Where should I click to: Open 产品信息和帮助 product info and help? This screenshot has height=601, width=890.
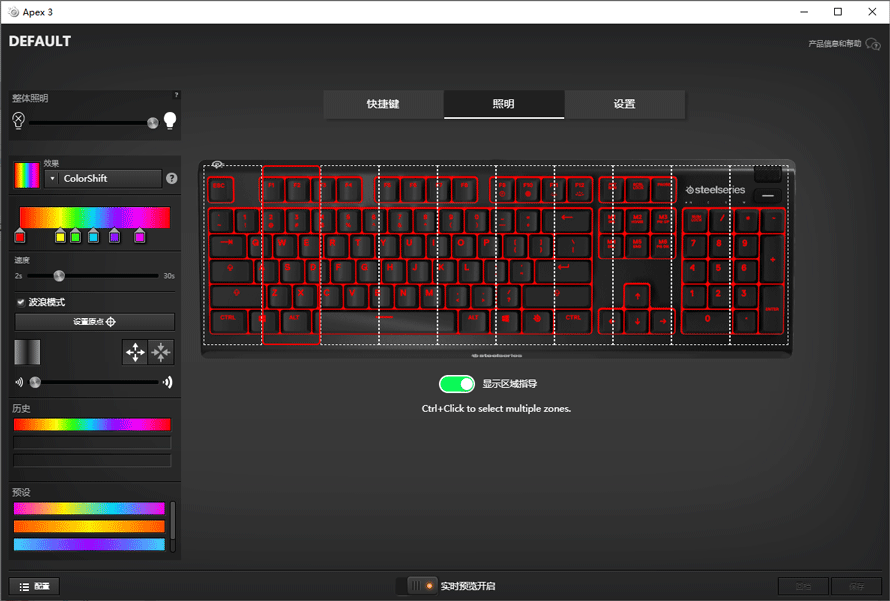[844, 44]
